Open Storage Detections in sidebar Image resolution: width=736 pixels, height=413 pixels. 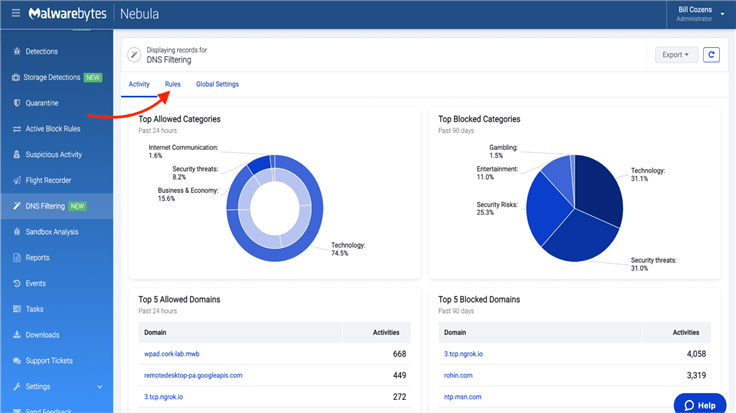pos(52,77)
